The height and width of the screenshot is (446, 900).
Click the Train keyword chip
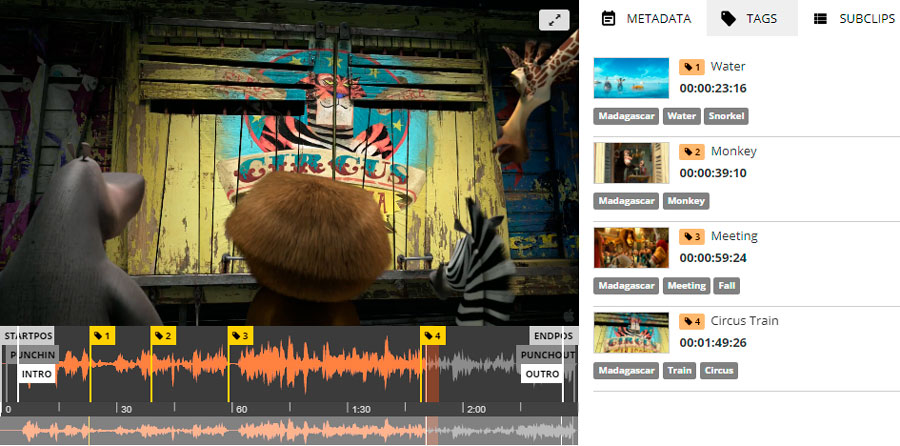[x=680, y=371]
